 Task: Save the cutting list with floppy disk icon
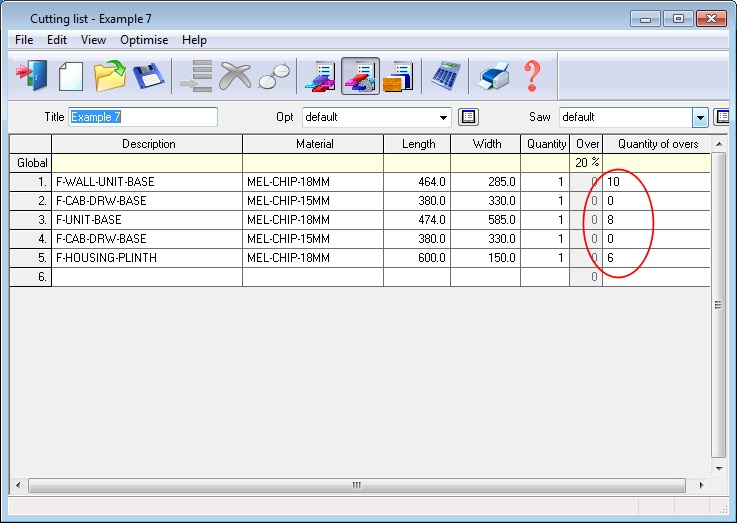click(149, 76)
